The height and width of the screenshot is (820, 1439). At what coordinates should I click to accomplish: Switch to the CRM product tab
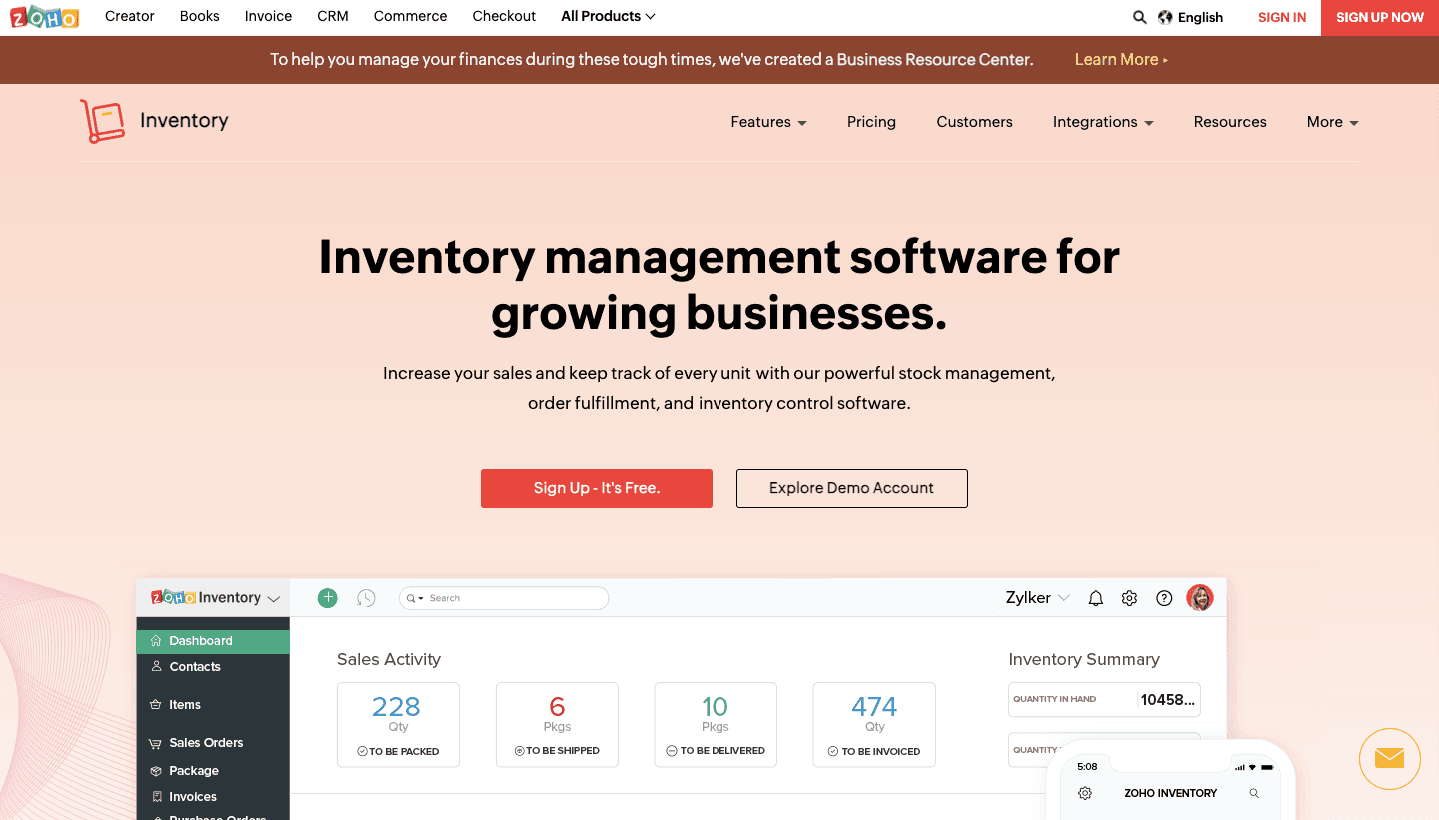[332, 16]
